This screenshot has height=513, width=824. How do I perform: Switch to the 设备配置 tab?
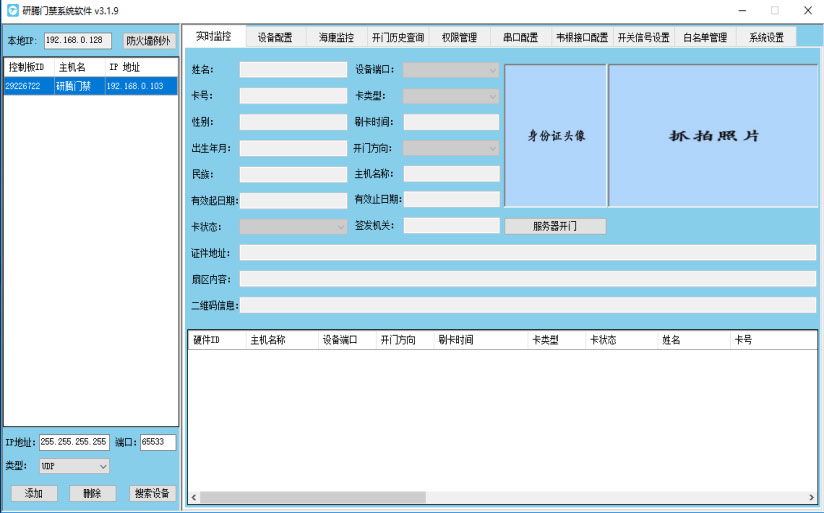(275, 38)
